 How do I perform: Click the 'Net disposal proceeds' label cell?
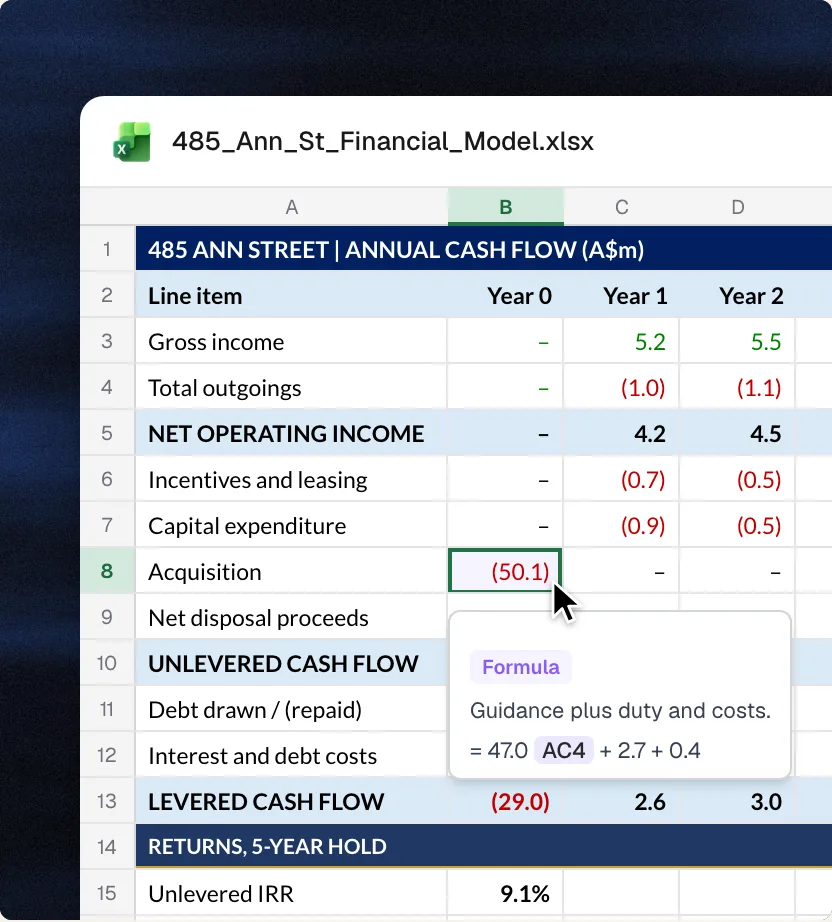291,617
